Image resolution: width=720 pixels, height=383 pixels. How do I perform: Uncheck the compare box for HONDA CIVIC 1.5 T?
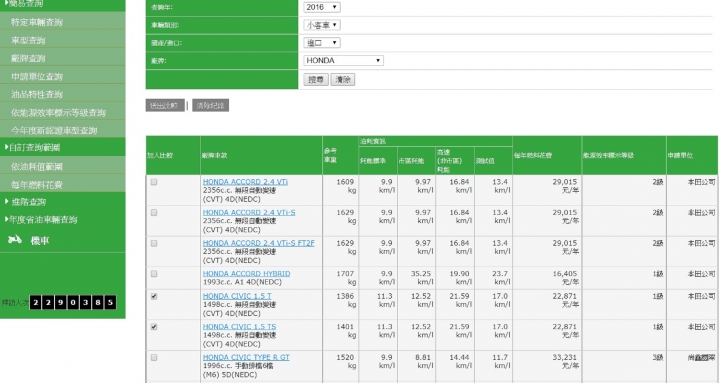click(x=154, y=296)
